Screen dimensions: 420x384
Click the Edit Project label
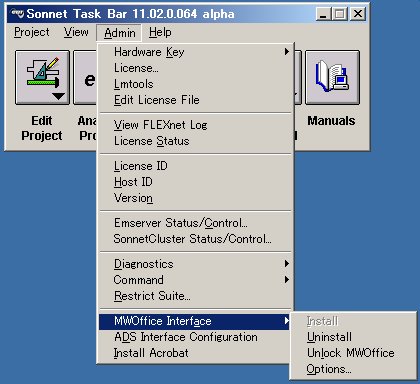tap(42, 128)
